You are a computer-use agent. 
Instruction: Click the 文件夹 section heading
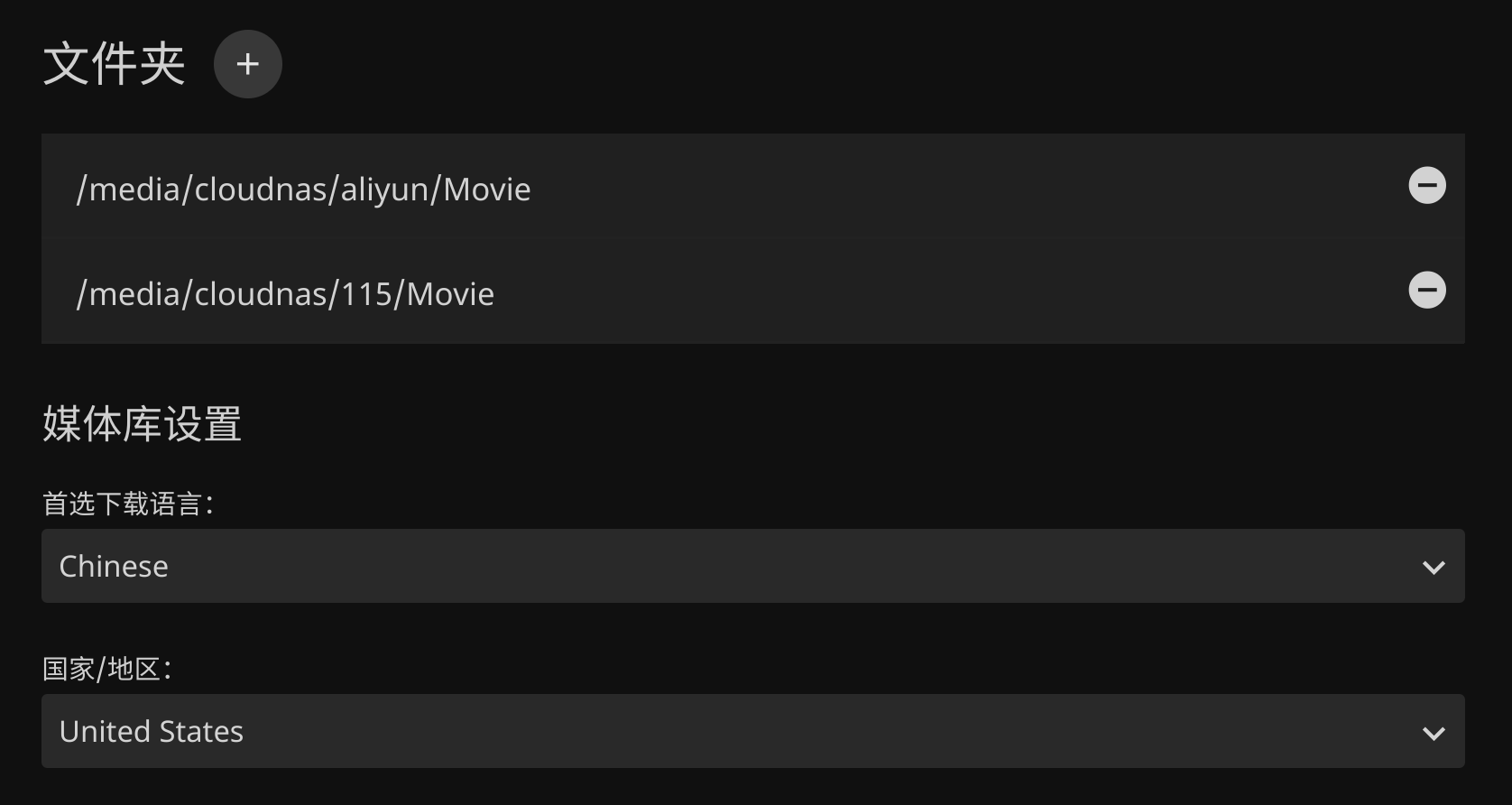click(x=114, y=64)
